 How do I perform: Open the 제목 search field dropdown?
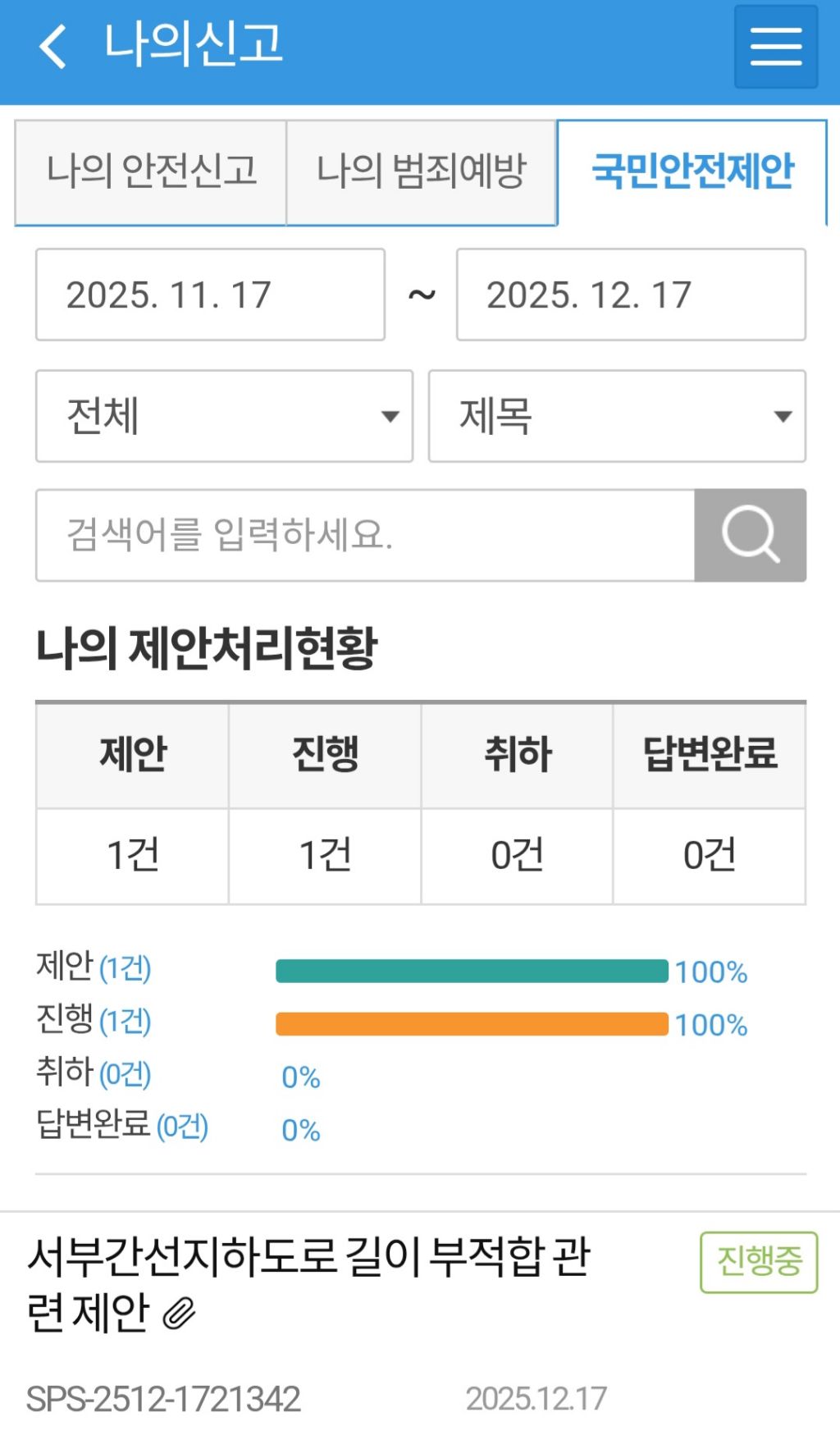click(615, 417)
